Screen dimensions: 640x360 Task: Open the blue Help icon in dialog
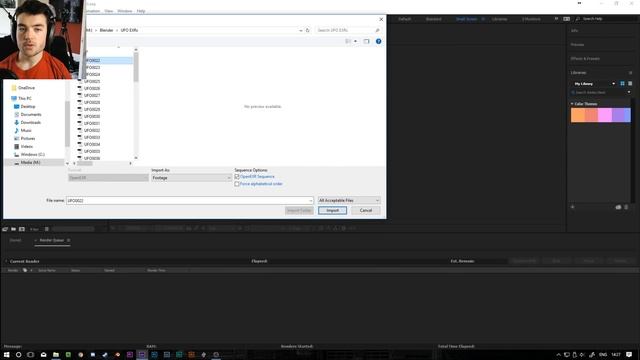tap(378, 41)
